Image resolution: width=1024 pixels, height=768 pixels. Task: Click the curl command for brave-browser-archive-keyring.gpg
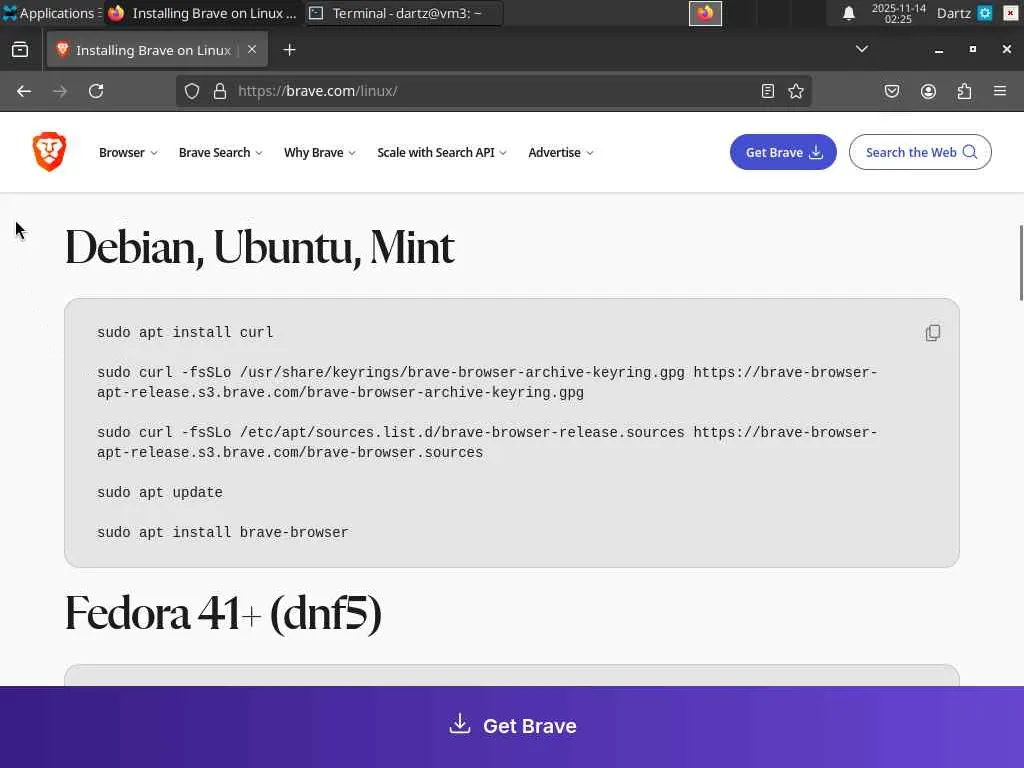click(x=487, y=383)
